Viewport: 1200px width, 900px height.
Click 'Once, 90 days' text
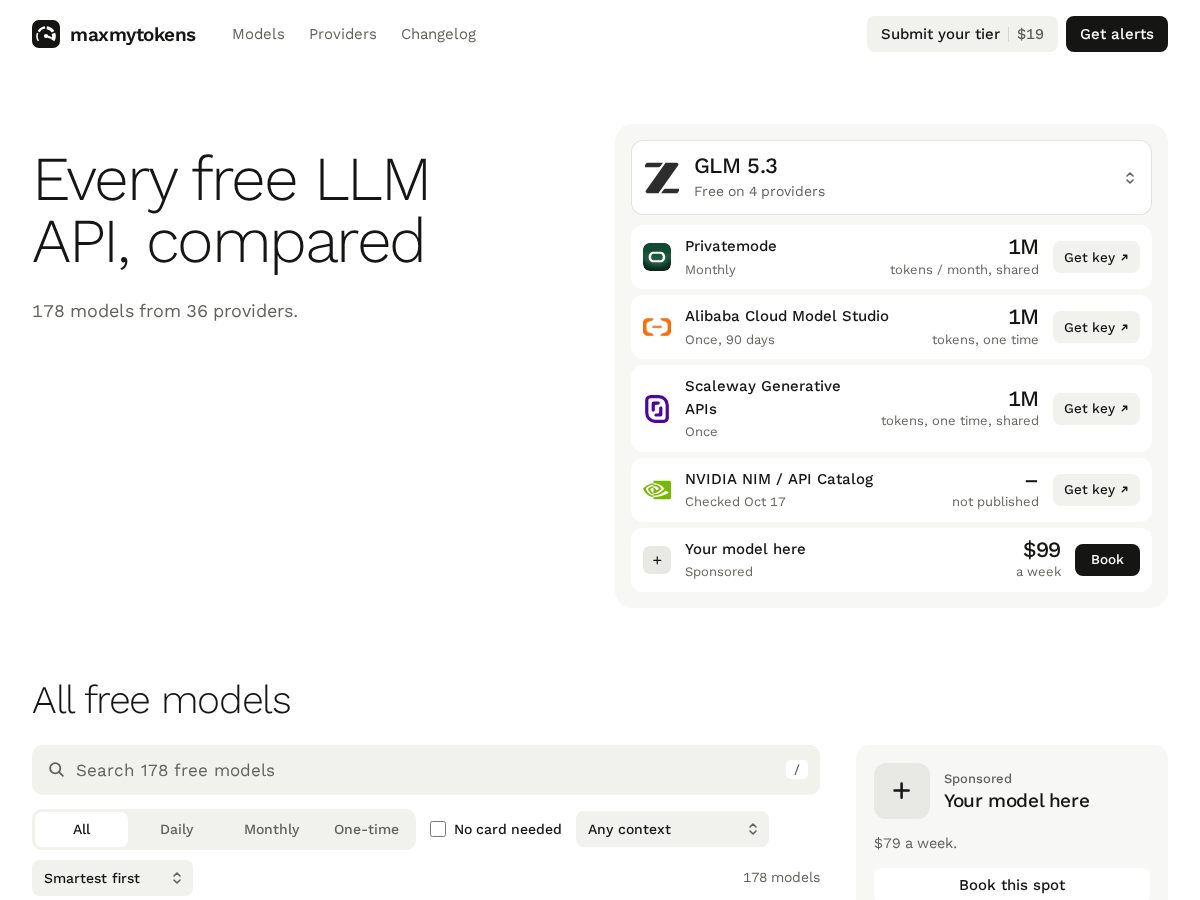(x=730, y=340)
